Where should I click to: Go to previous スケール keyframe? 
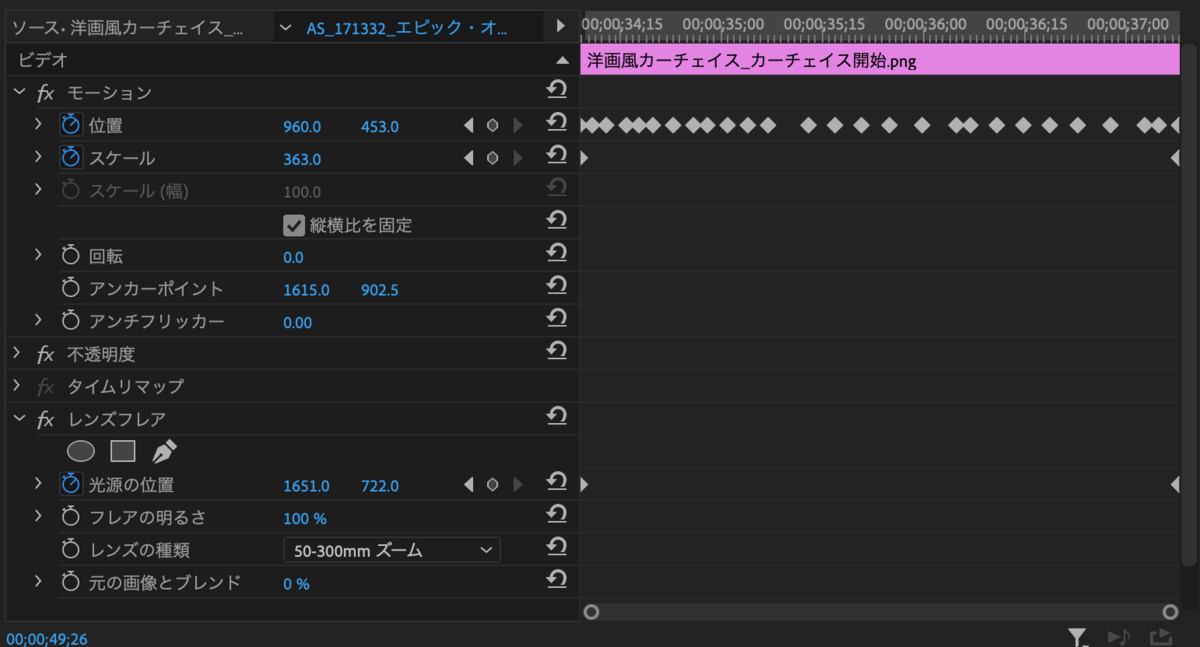pos(468,158)
